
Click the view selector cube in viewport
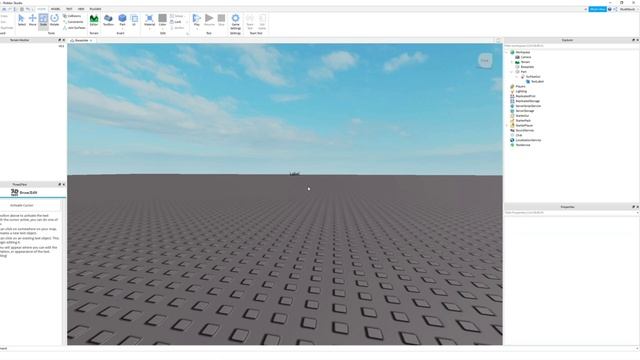[485, 61]
